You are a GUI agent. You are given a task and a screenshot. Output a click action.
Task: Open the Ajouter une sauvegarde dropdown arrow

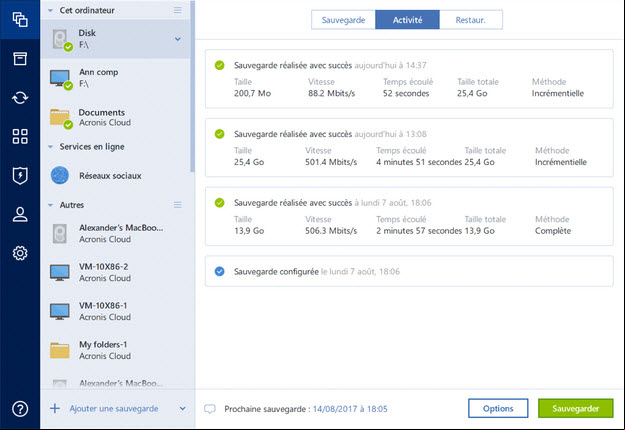[x=183, y=408]
